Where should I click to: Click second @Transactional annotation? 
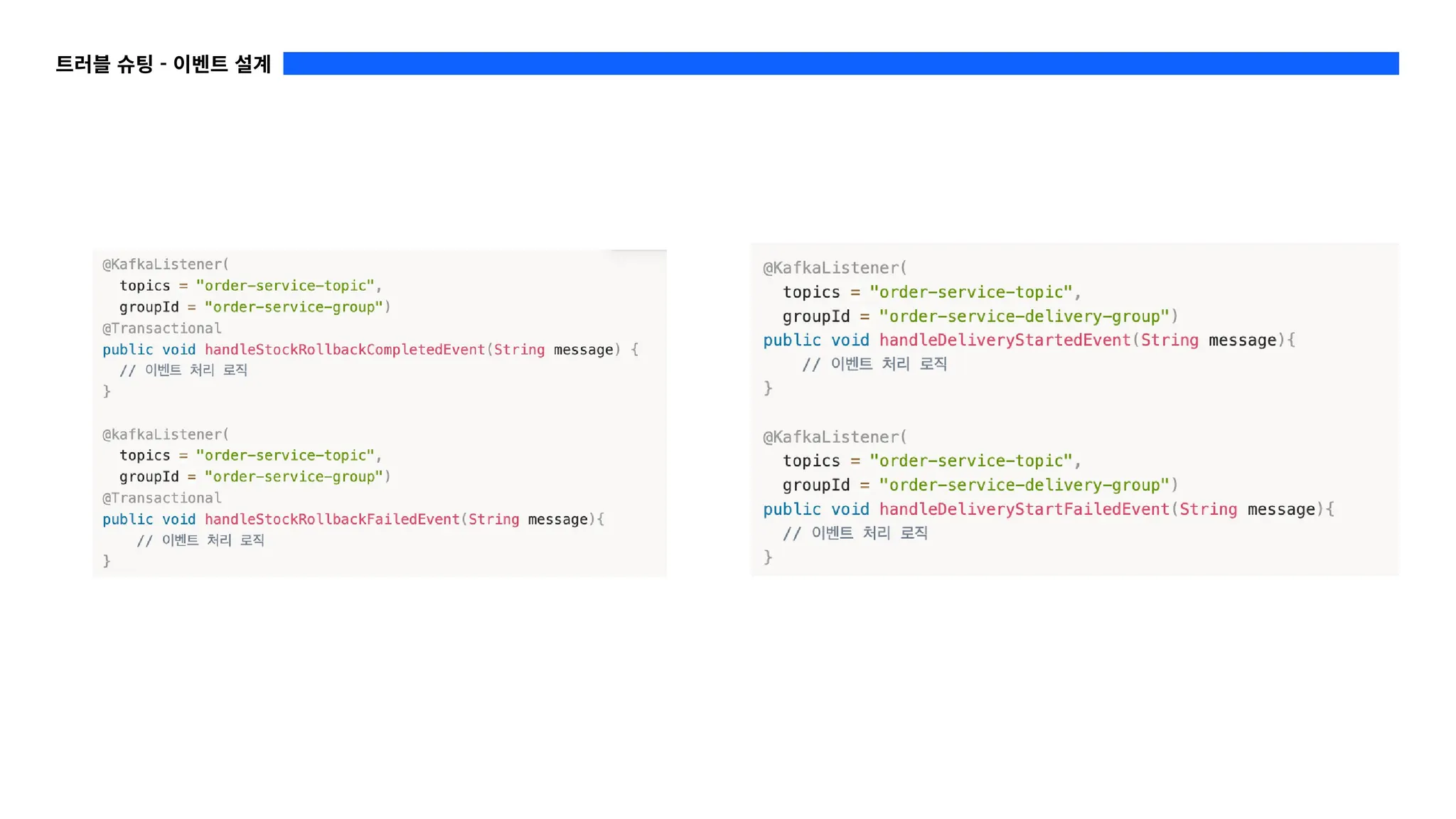click(161, 498)
